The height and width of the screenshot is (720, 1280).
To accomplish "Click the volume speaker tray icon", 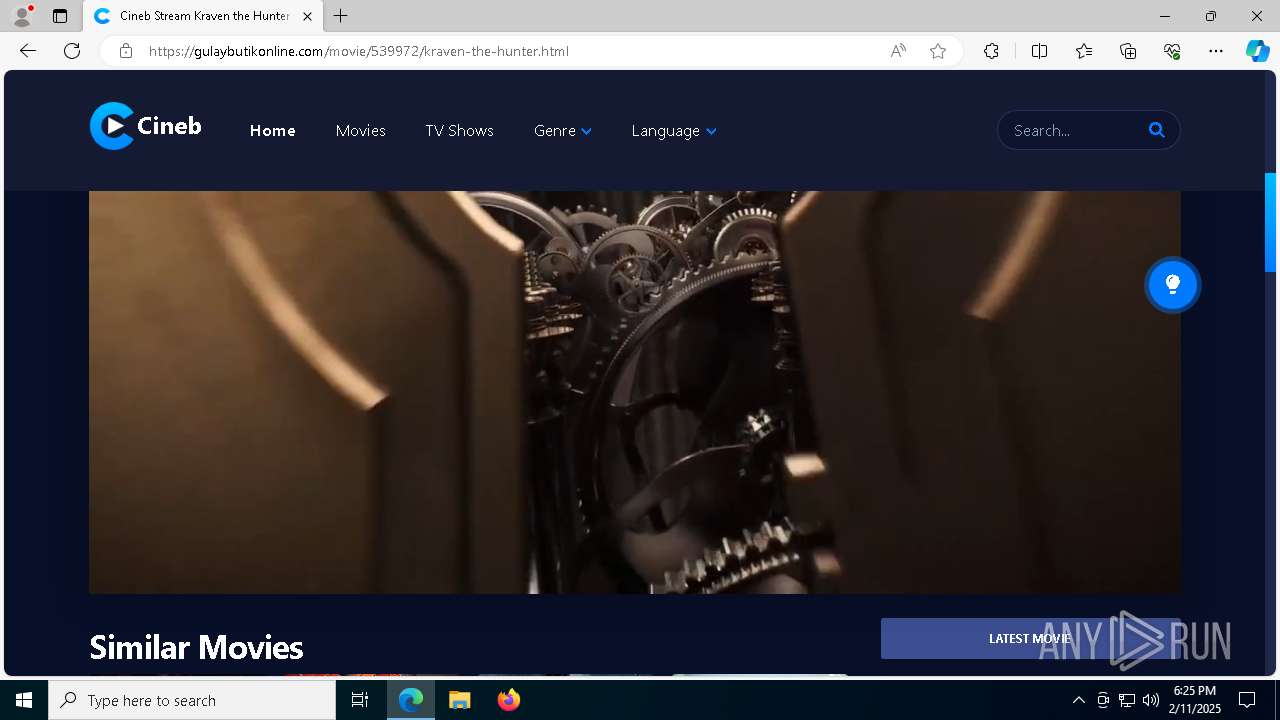I will tap(1151, 700).
